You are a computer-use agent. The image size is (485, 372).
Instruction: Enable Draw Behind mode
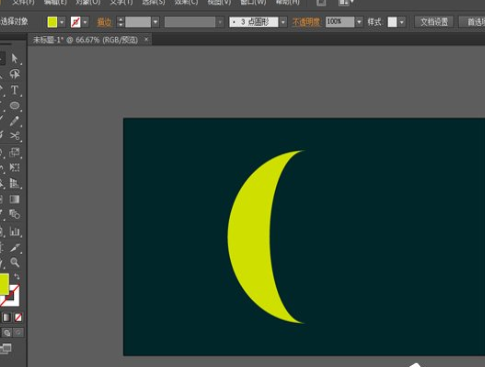click(7, 332)
